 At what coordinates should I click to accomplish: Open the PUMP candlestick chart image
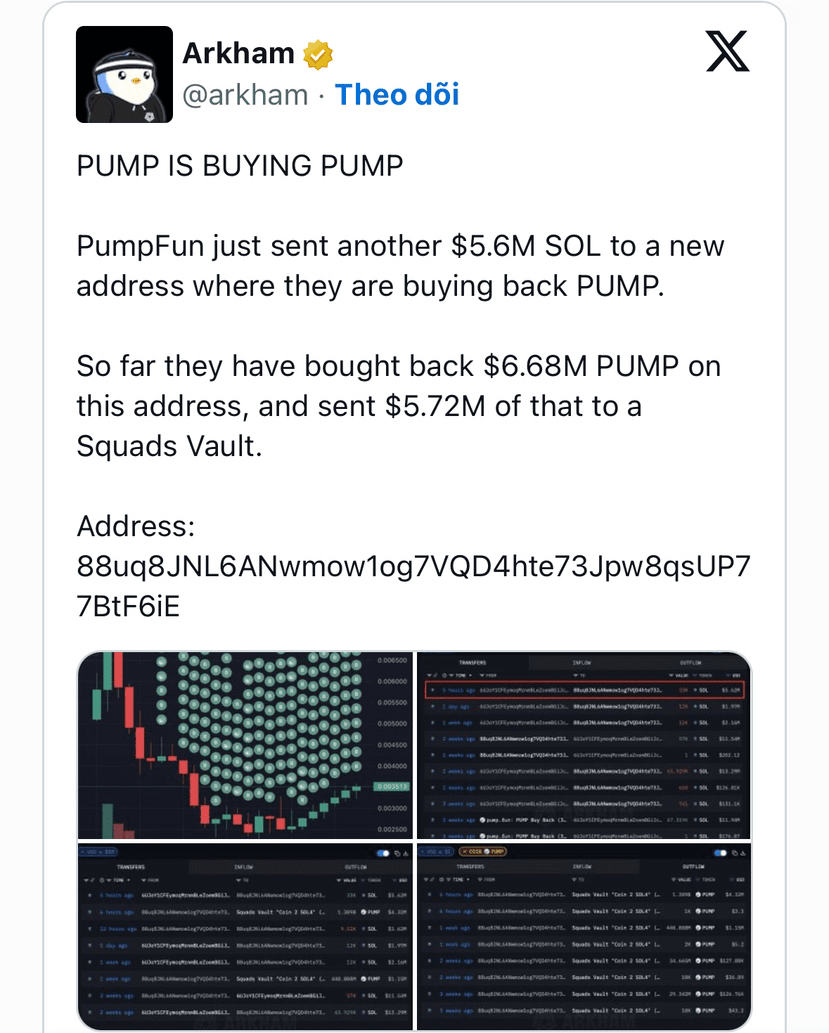point(244,745)
